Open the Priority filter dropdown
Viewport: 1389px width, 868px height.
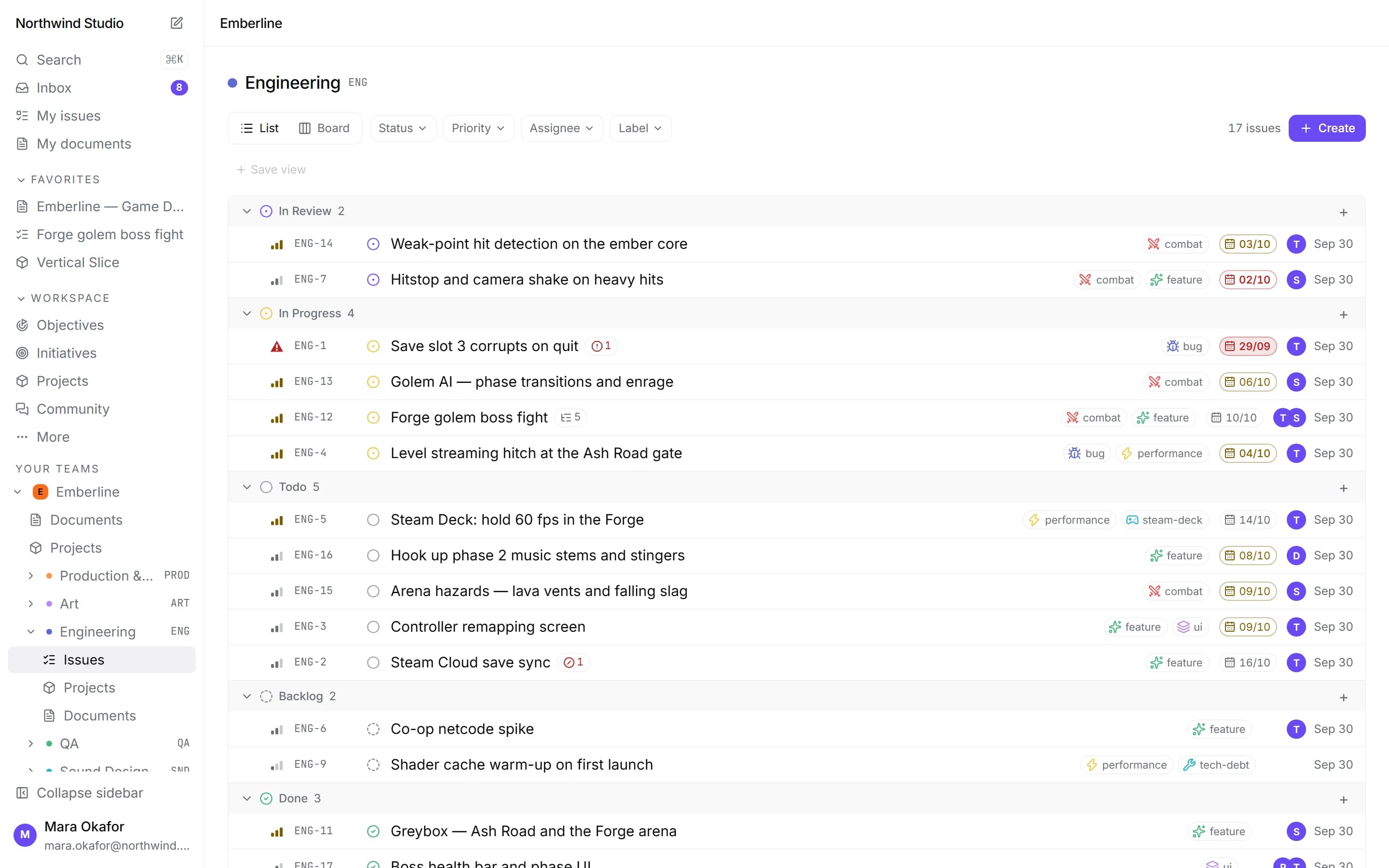(x=478, y=128)
